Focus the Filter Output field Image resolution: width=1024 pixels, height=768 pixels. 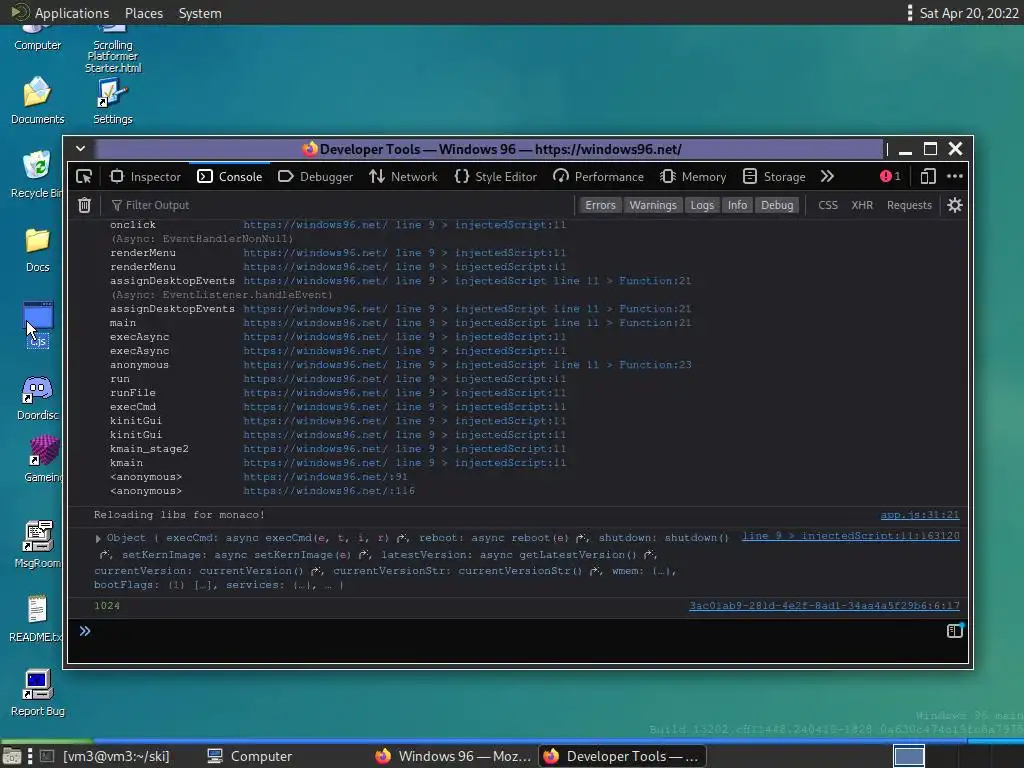[x=340, y=205]
